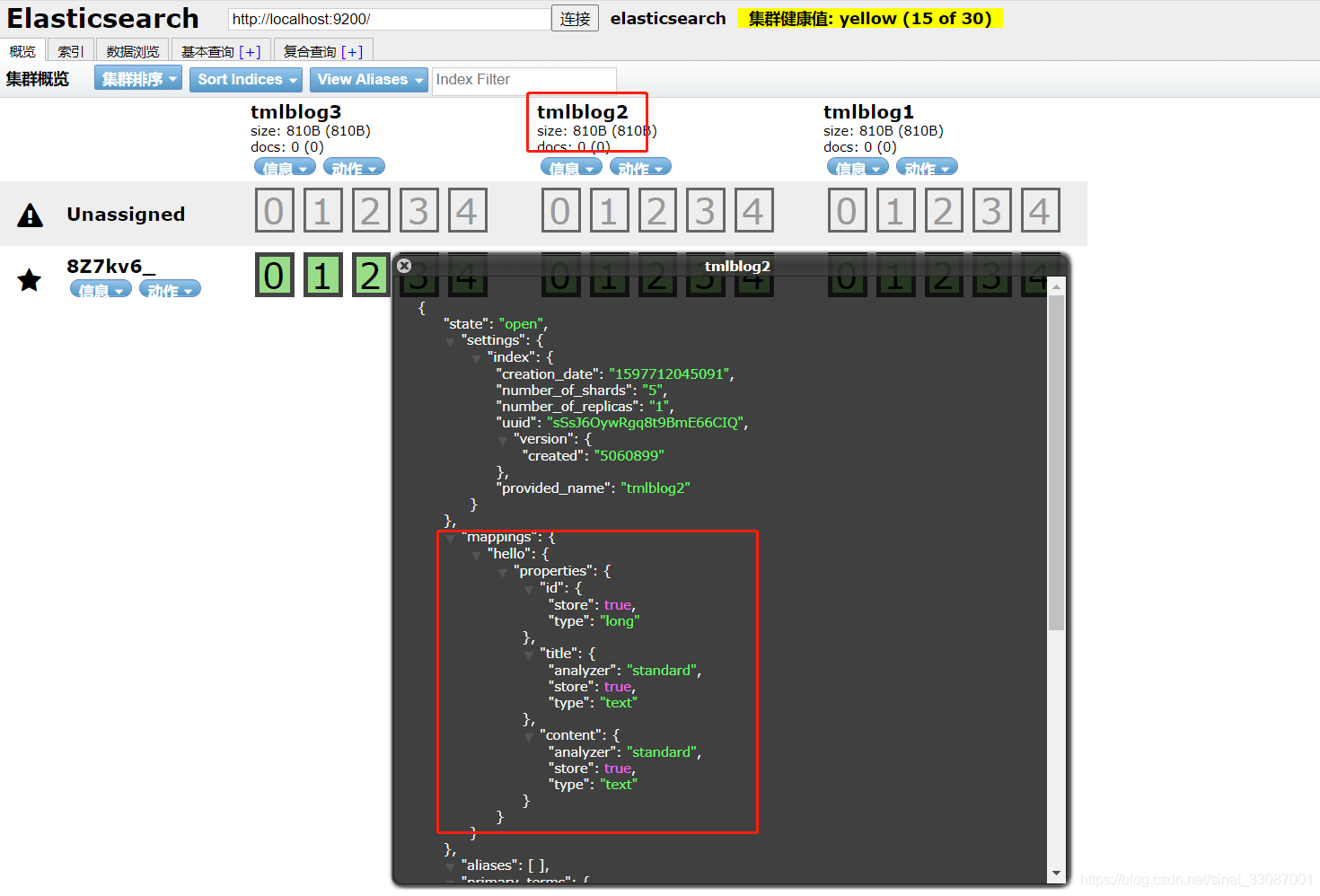Click the popup vertical scrollbar thumb
Image resolution: width=1320 pixels, height=896 pixels.
coord(1056,462)
